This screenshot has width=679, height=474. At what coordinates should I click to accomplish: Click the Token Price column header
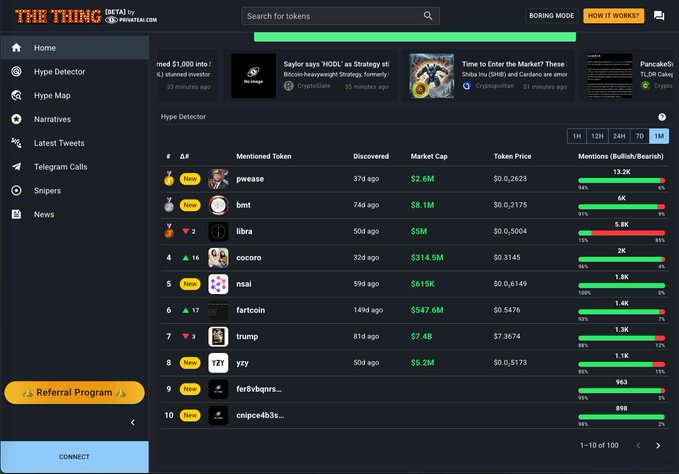pos(512,156)
